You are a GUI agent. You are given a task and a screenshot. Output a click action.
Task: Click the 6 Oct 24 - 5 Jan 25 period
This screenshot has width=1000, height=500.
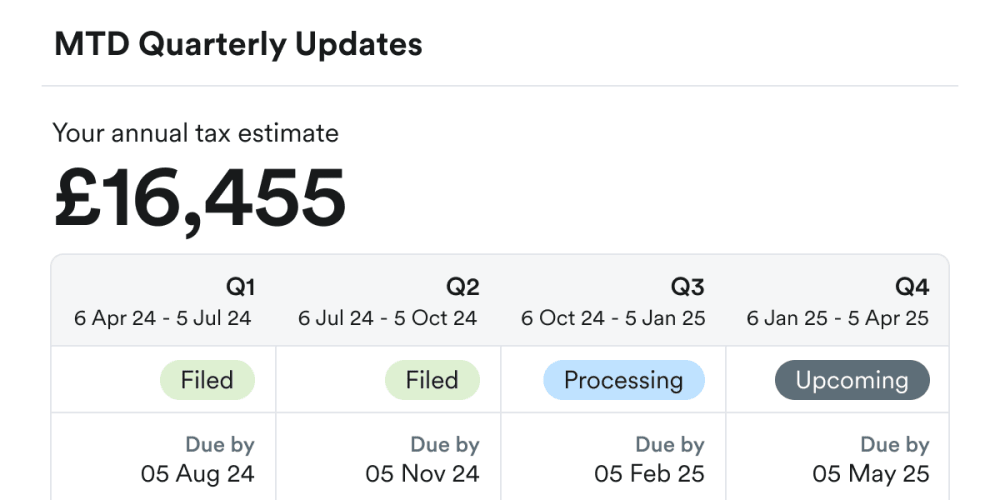[x=613, y=319]
